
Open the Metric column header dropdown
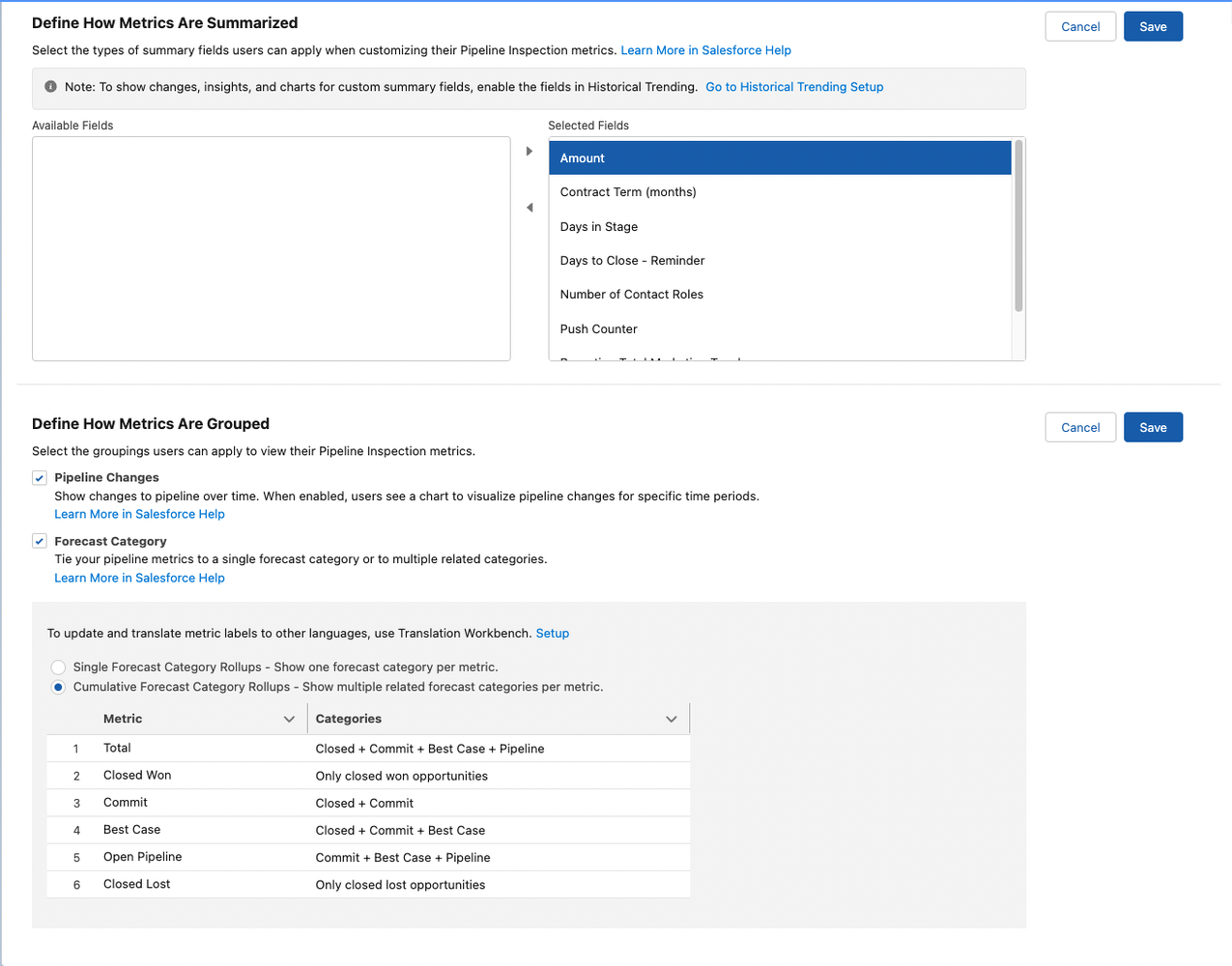coord(289,720)
